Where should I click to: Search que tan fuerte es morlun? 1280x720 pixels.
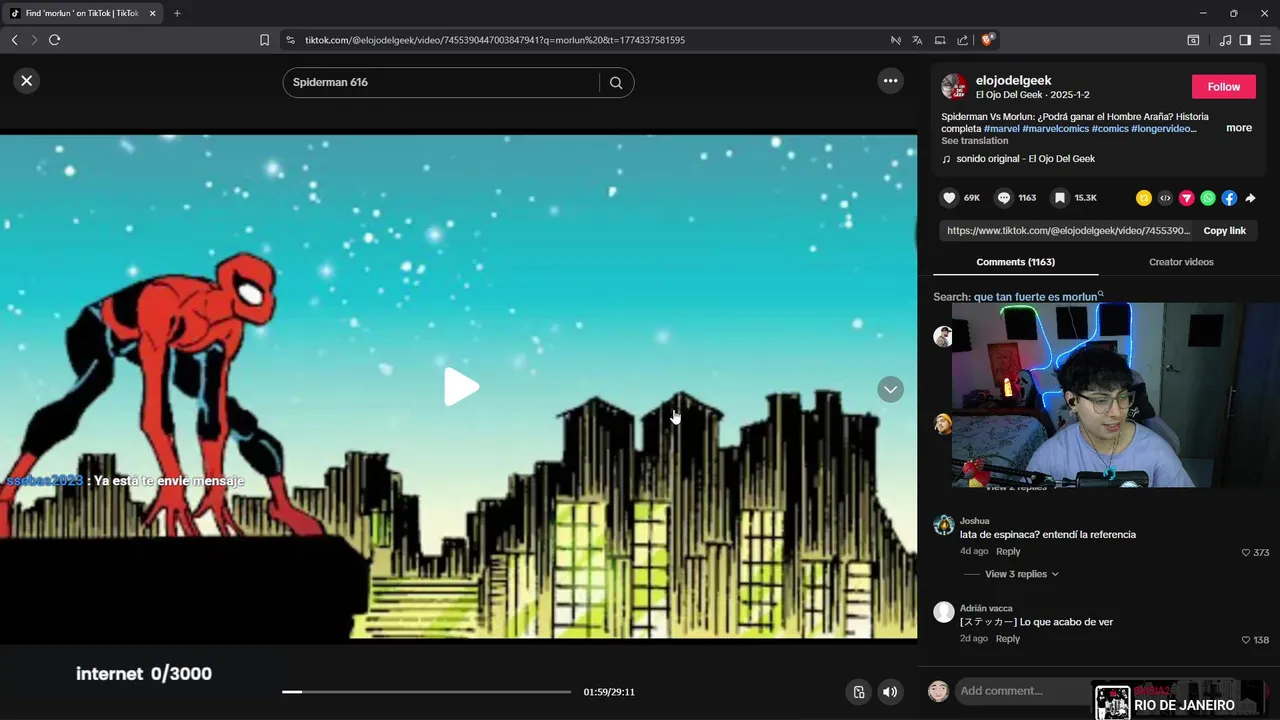coord(1035,297)
